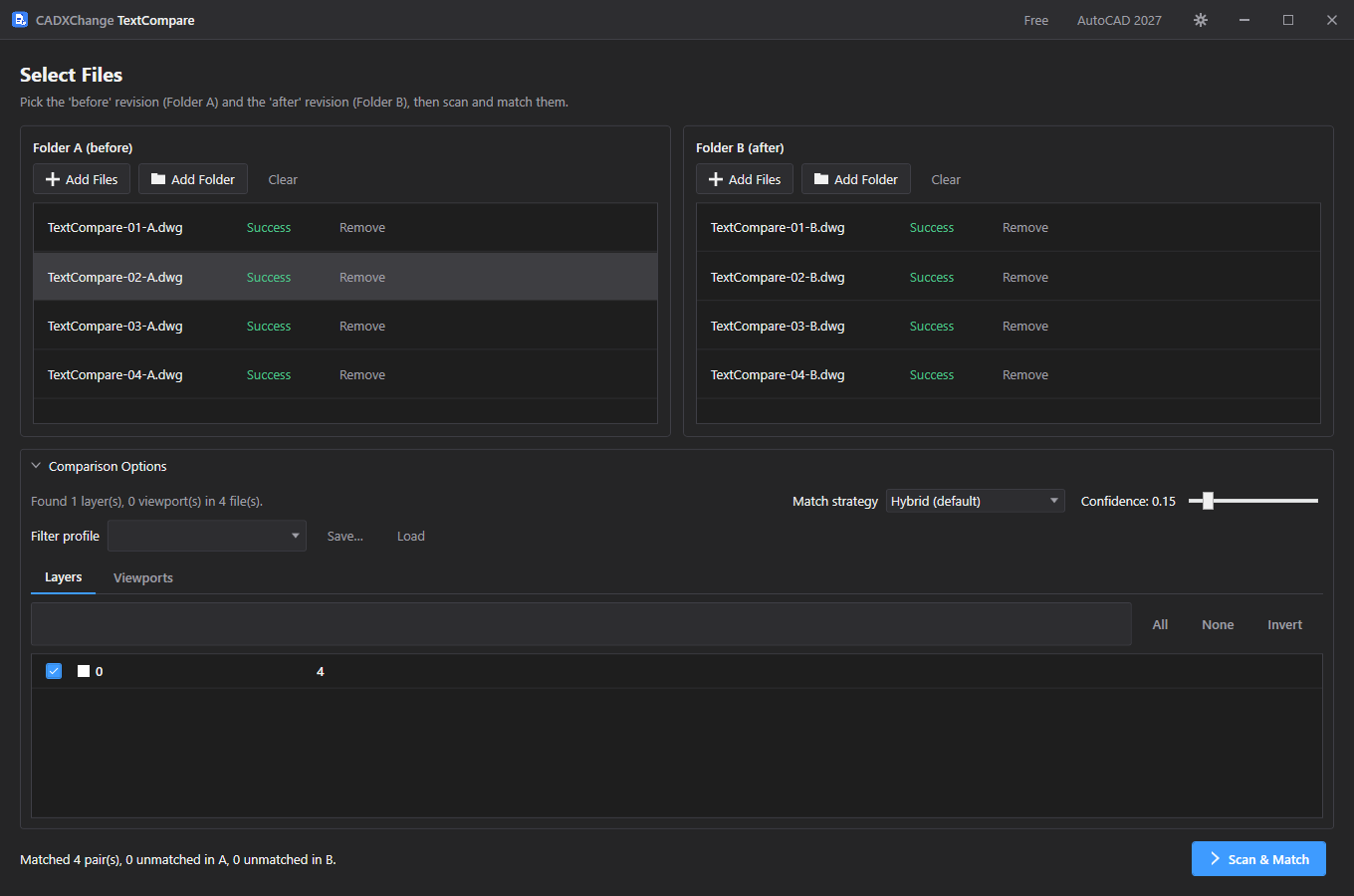Click Success status of TextCompare-03-B.dwg
Screen dimensions: 1354x896
932,327
